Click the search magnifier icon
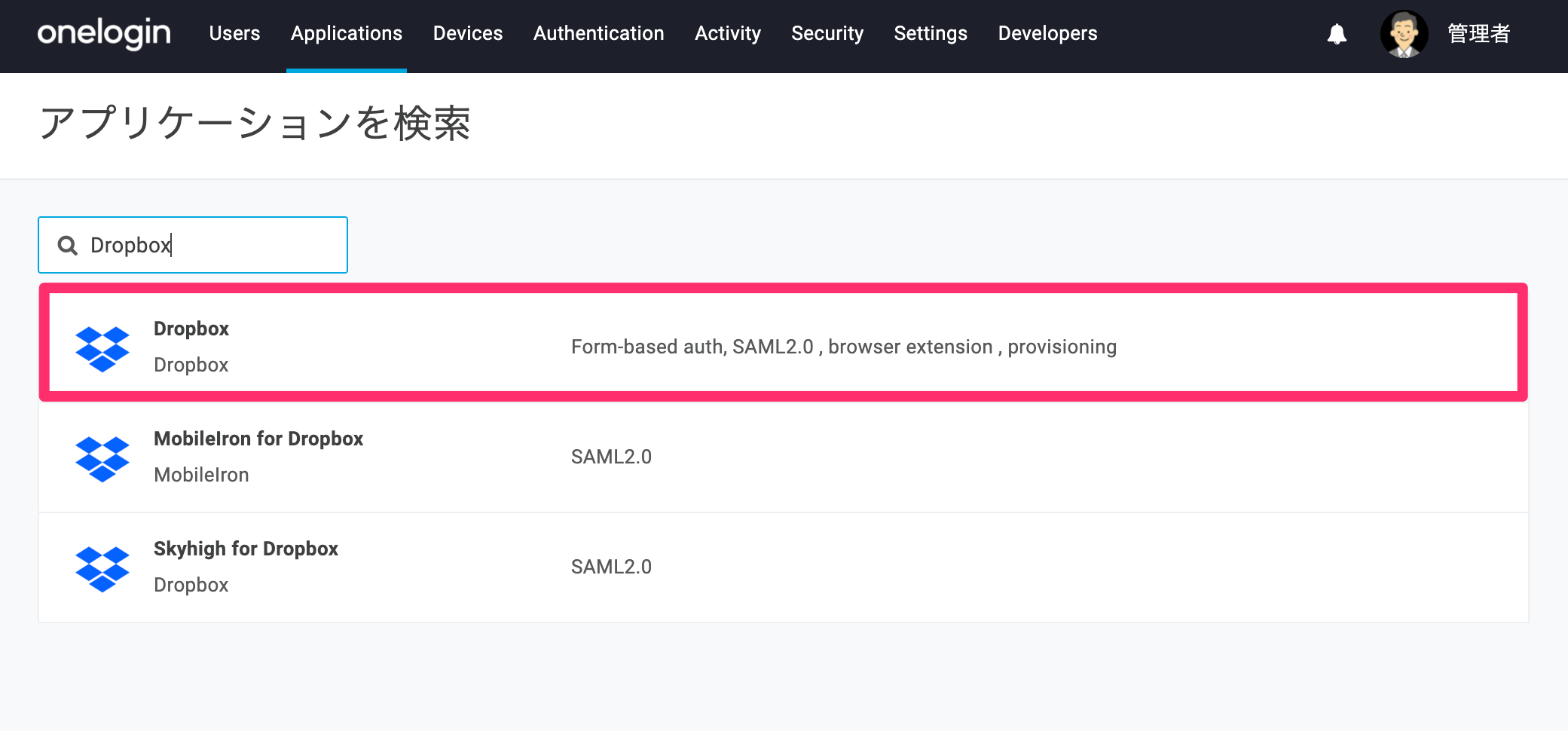 (68, 245)
